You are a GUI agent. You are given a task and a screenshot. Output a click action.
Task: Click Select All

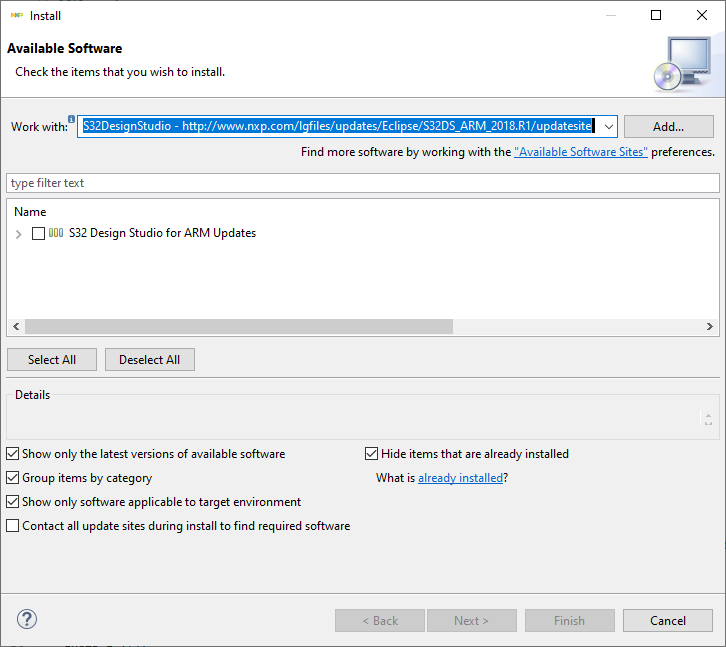coord(52,360)
